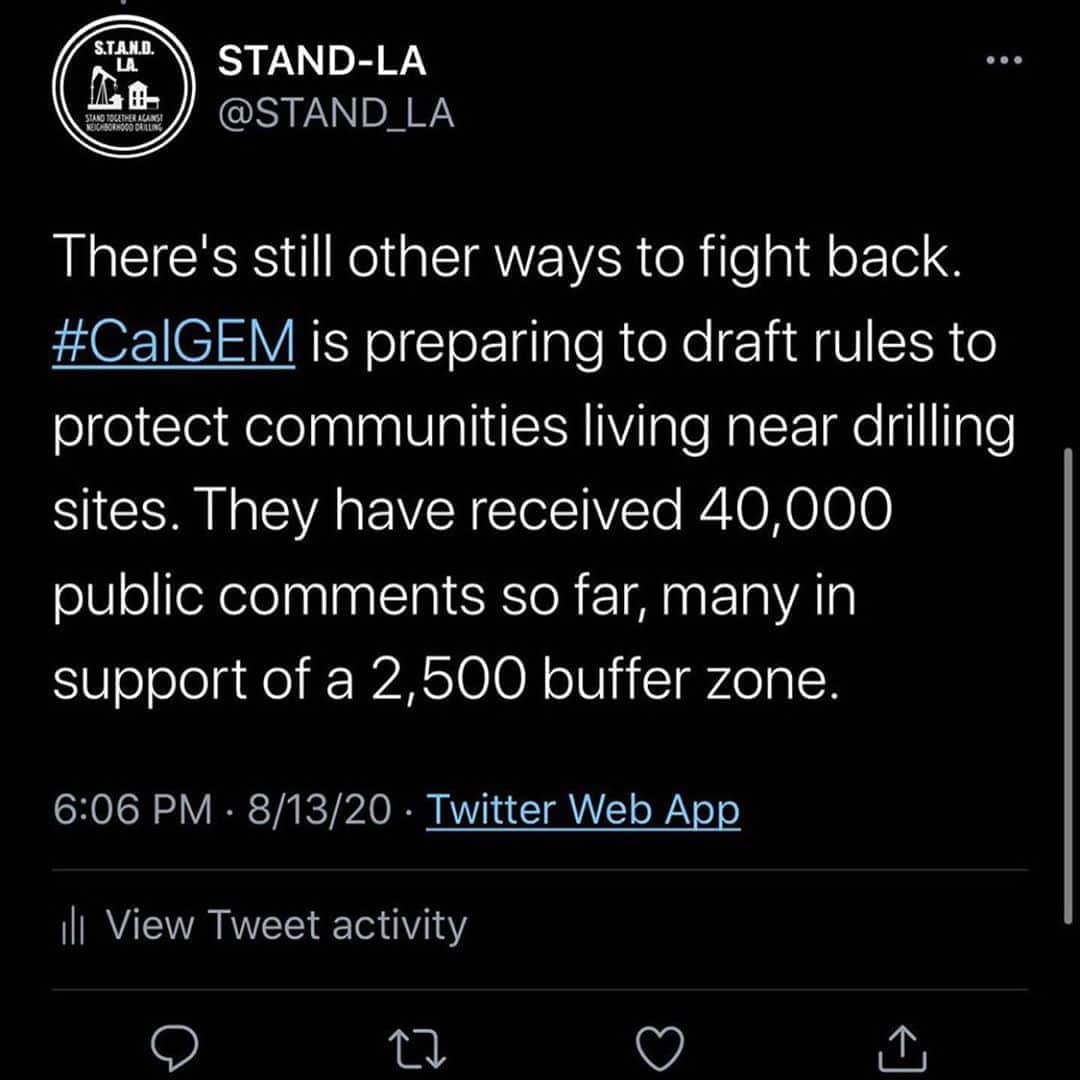Open the share tweet icon
This screenshot has width=1080, height=1080.
[x=903, y=1048]
